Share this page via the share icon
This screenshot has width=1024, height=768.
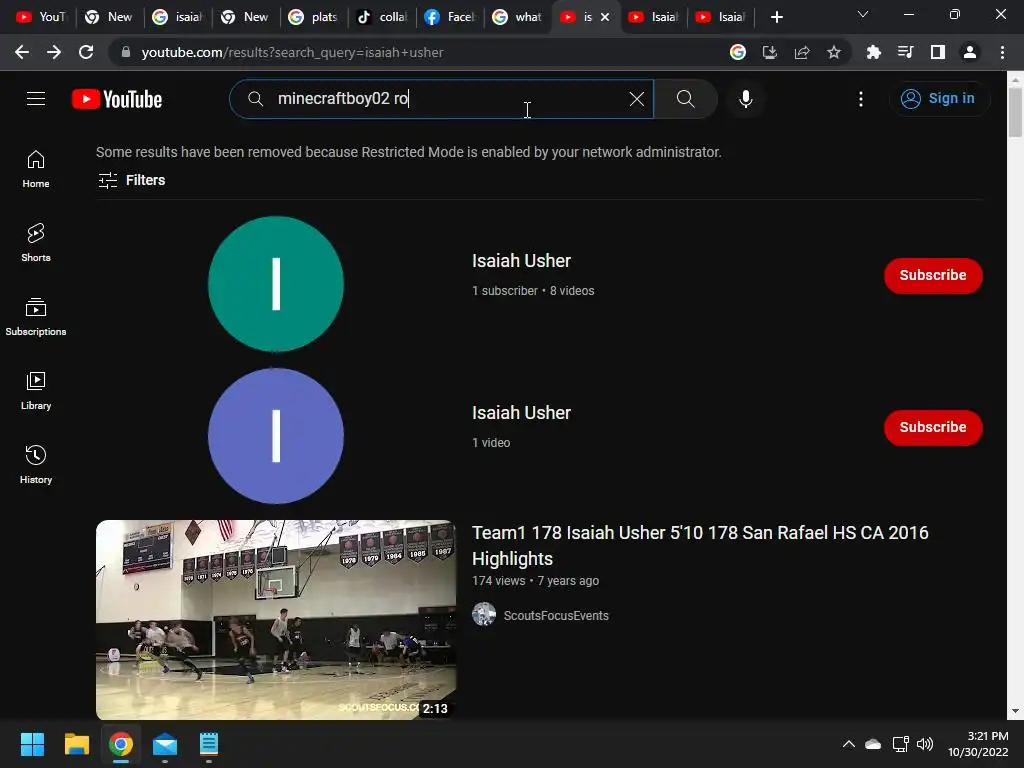click(802, 52)
